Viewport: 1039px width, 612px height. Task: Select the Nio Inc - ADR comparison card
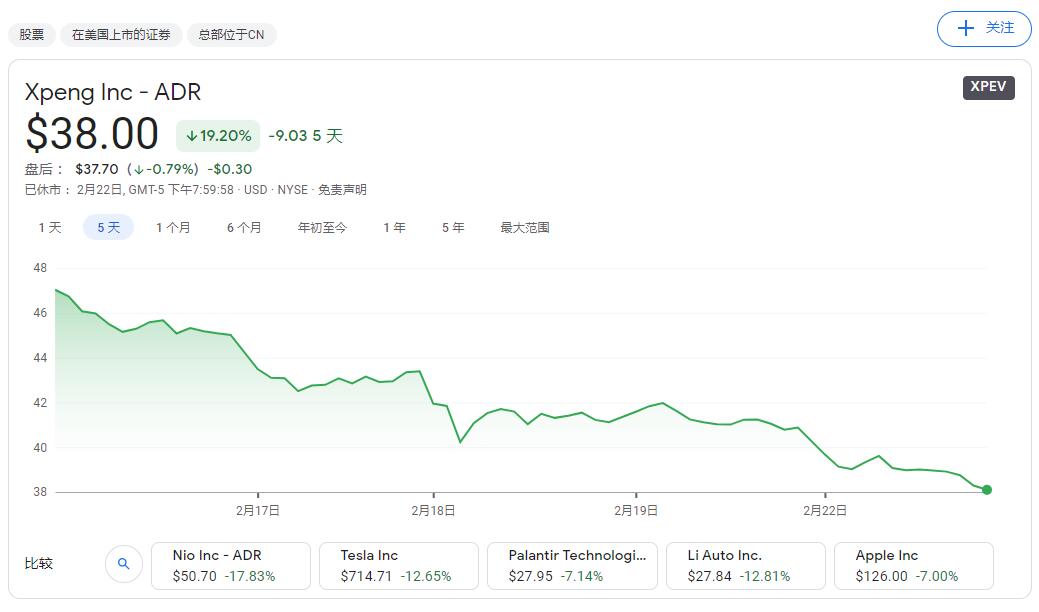230,565
